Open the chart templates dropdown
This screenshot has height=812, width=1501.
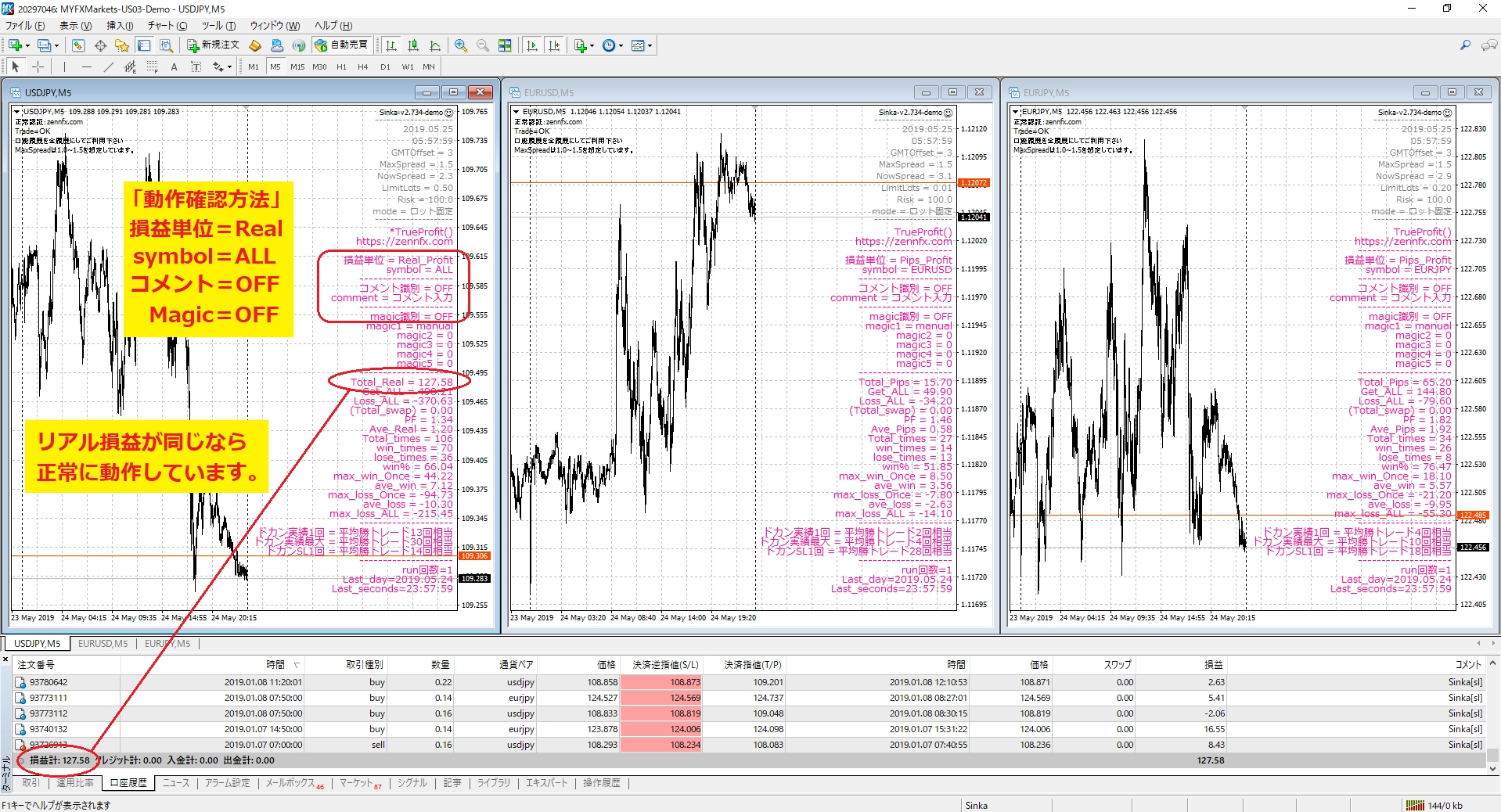tap(650, 46)
